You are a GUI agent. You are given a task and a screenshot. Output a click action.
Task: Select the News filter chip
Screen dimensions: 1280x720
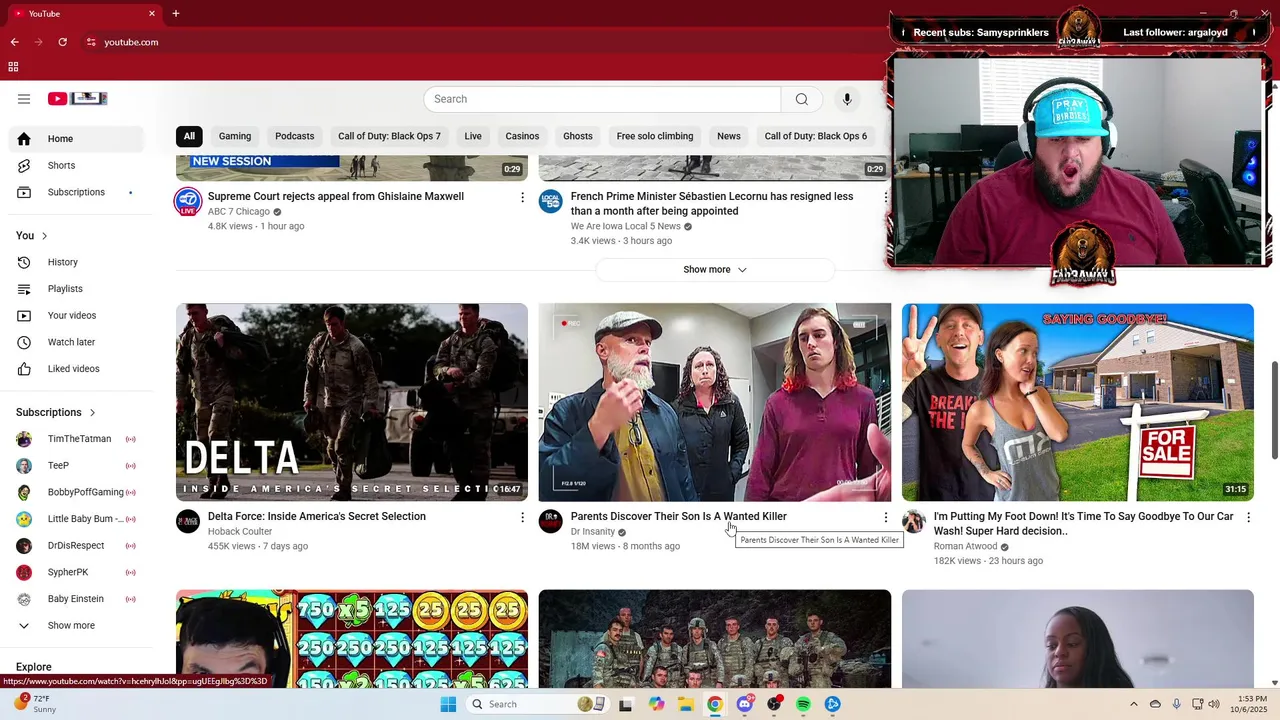pos(729,136)
